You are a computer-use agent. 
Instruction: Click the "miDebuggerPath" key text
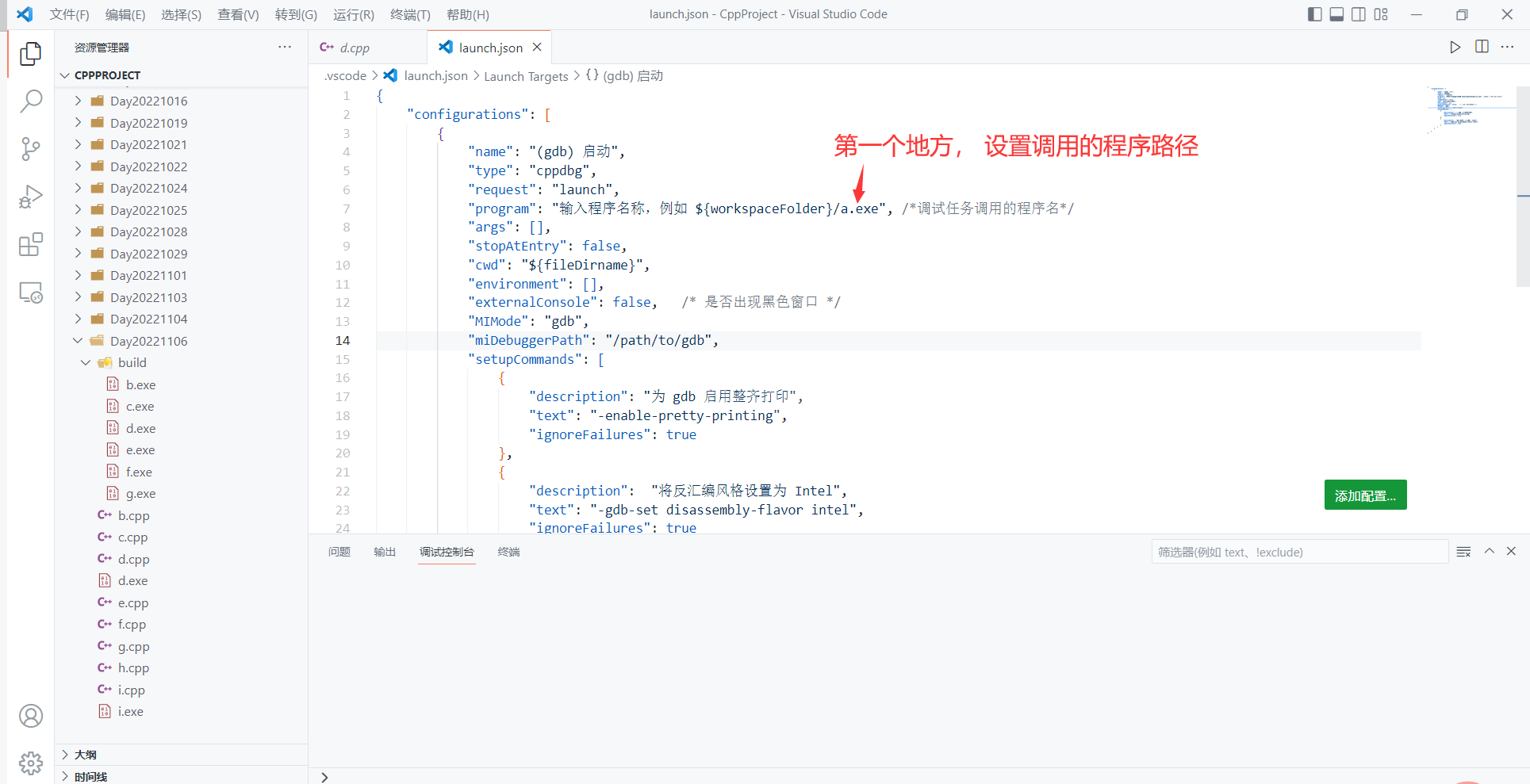tap(529, 340)
